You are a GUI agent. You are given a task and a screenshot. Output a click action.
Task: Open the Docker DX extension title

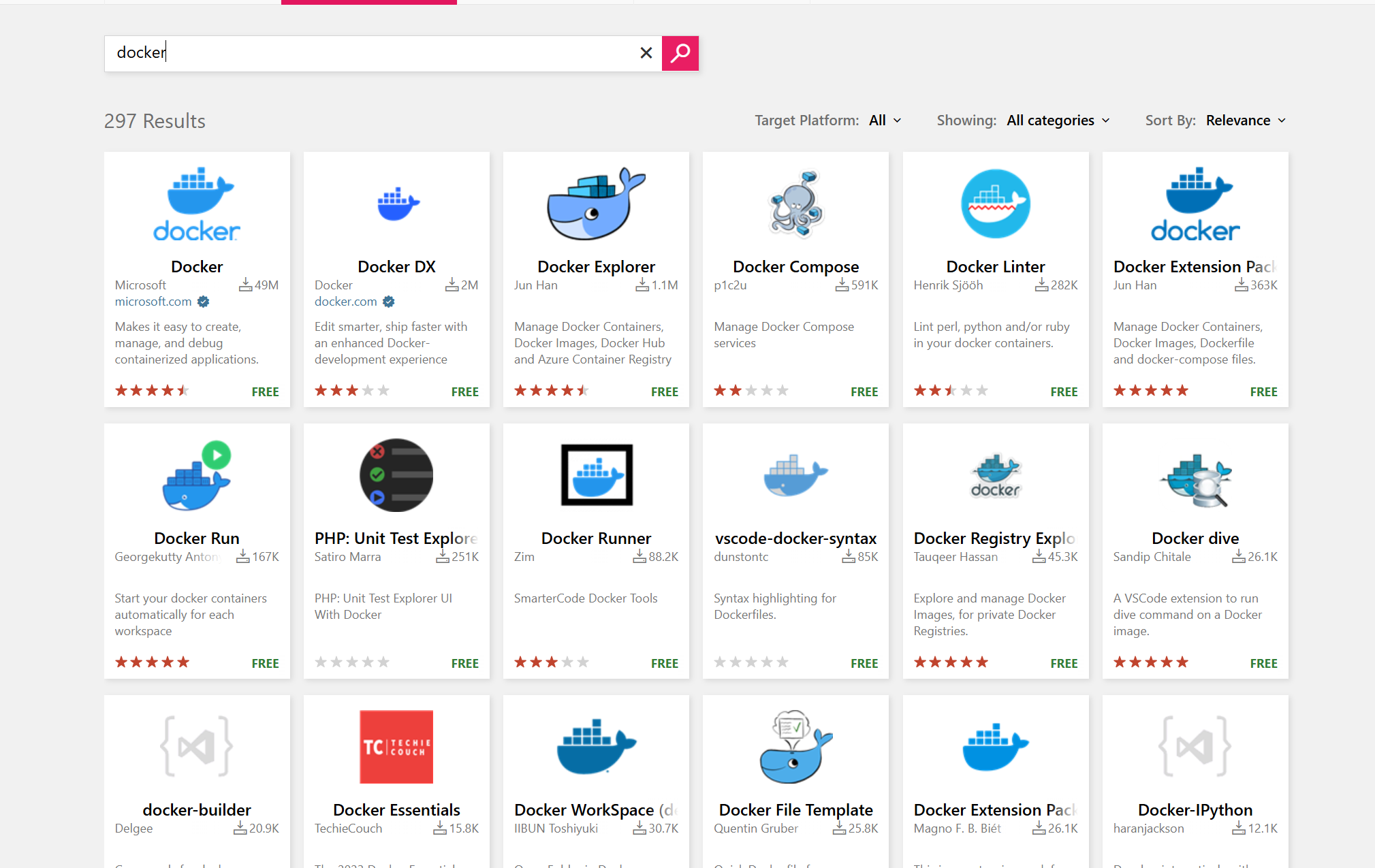397,266
